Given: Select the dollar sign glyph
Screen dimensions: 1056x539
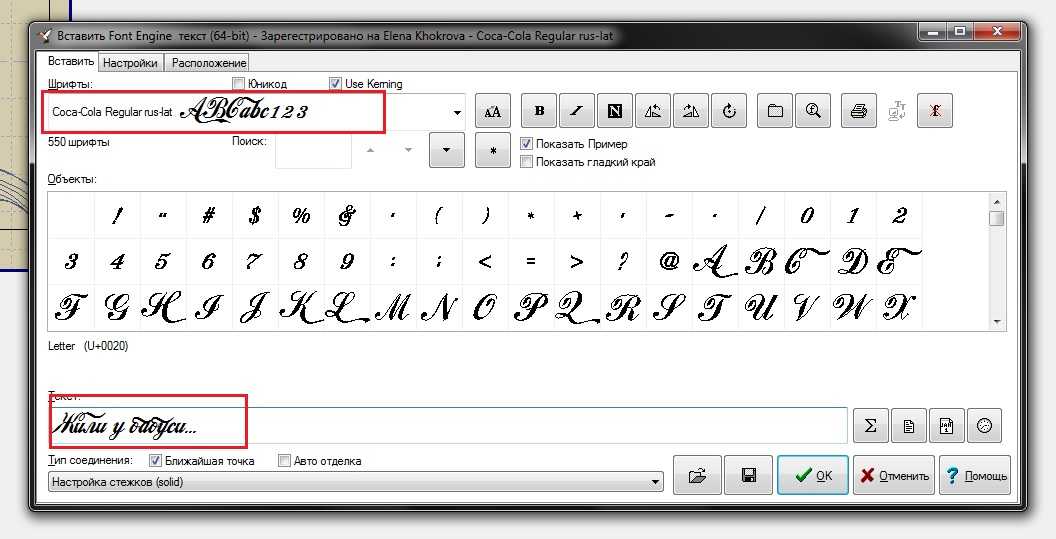Looking at the screenshot, I should pyautogui.click(x=255, y=216).
